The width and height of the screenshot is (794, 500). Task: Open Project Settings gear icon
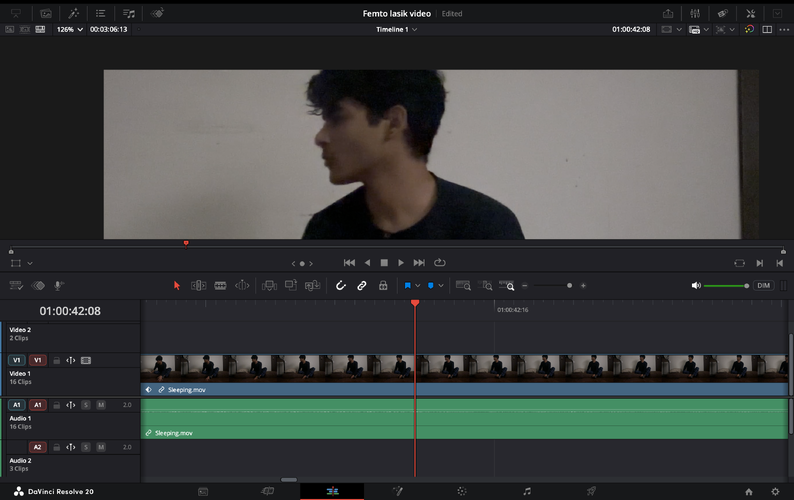click(x=774, y=491)
